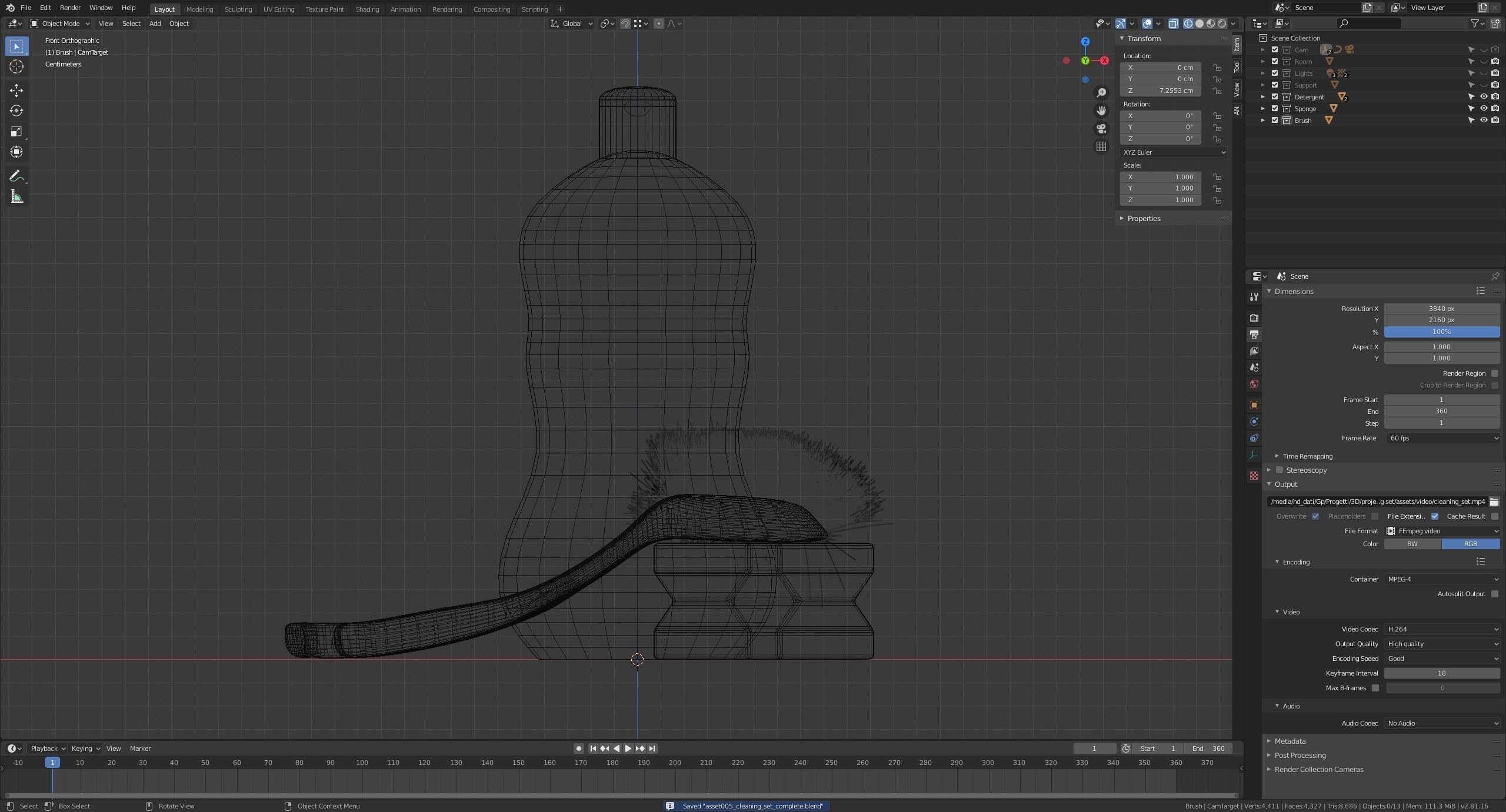Switch to solid shading mode

[1199, 24]
